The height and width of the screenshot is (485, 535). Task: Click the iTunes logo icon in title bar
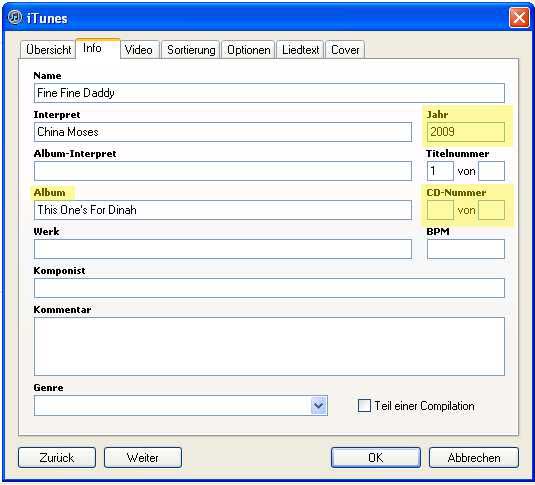click(x=15, y=17)
